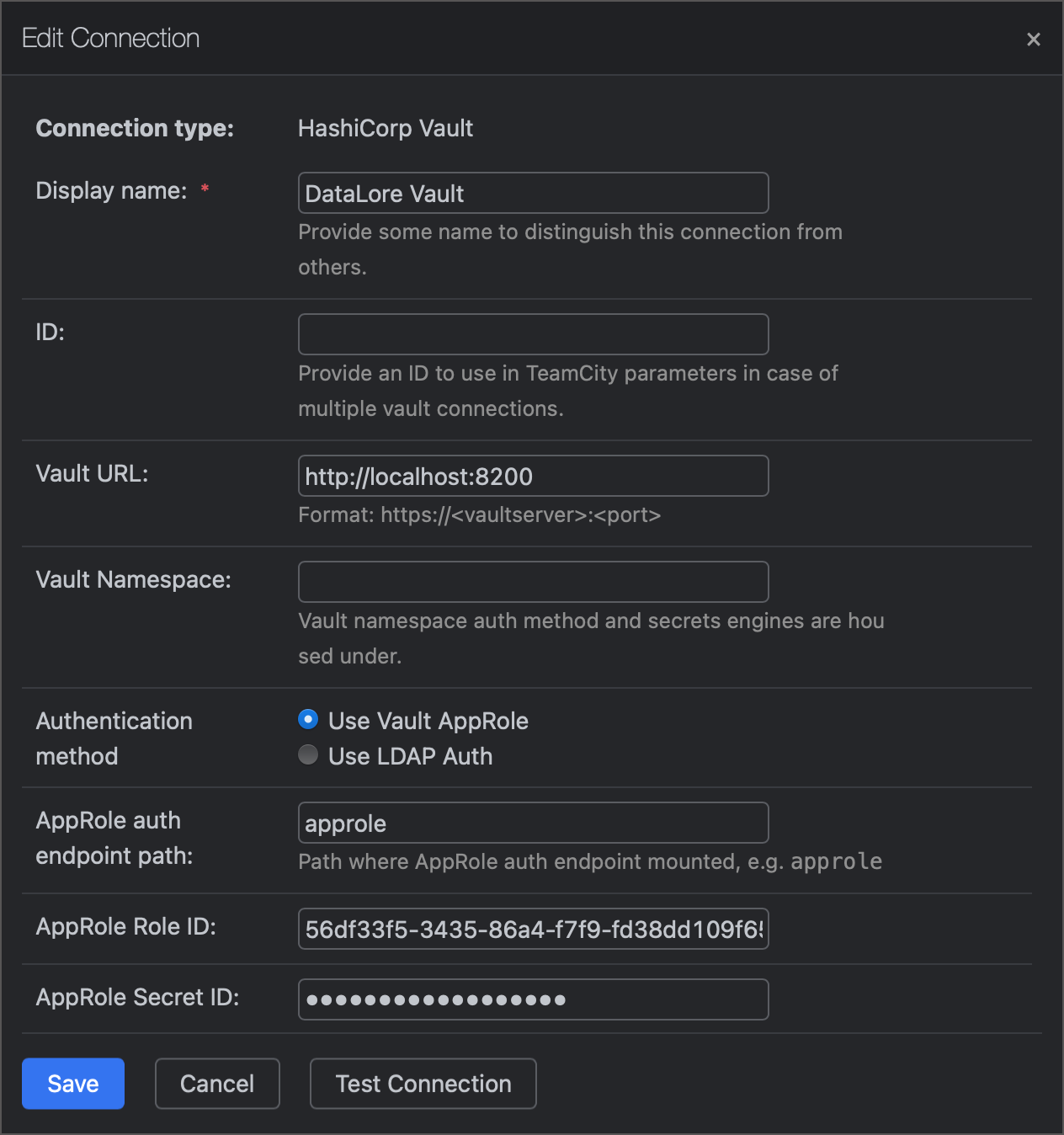Click the ID input field
1064x1135 pixels.
pyautogui.click(x=533, y=333)
